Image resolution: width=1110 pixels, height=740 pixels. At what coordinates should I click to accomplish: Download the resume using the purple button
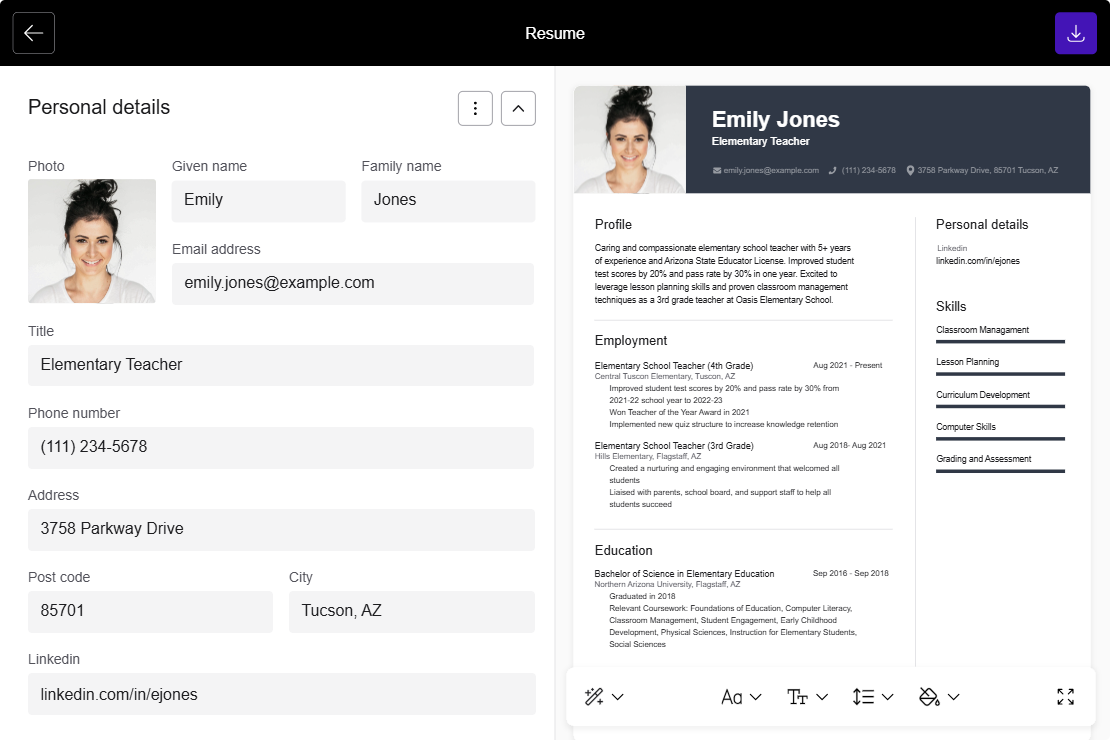point(1075,33)
